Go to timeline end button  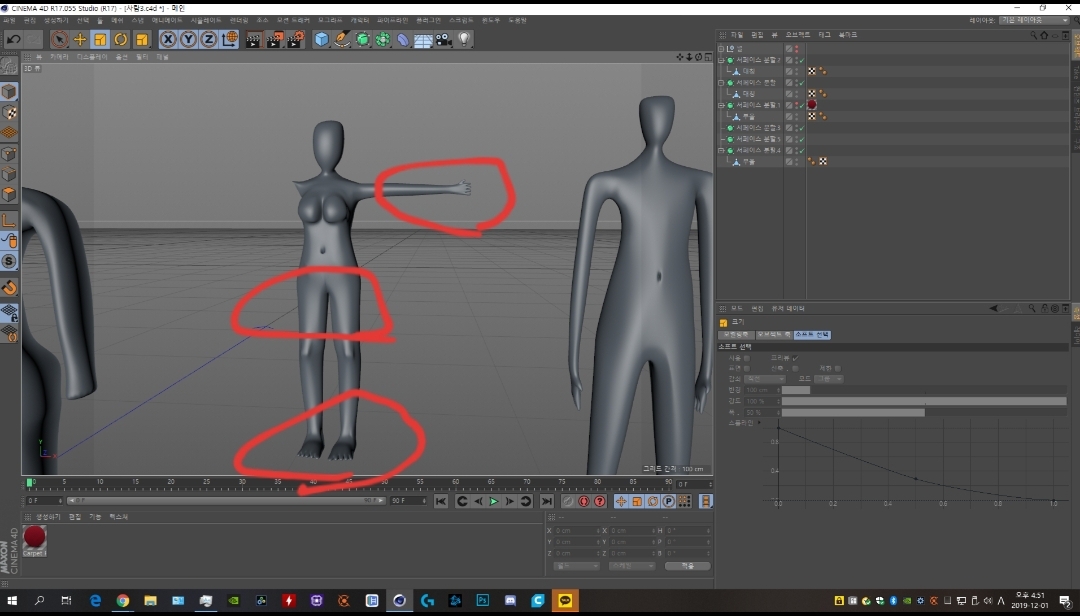click(546, 502)
